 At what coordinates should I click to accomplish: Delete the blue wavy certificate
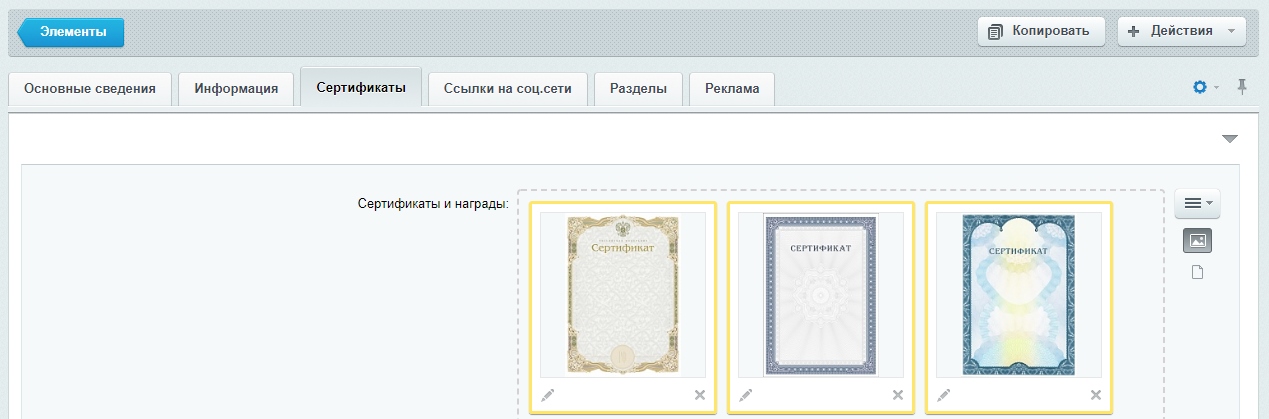click(x=1095, y=395)
